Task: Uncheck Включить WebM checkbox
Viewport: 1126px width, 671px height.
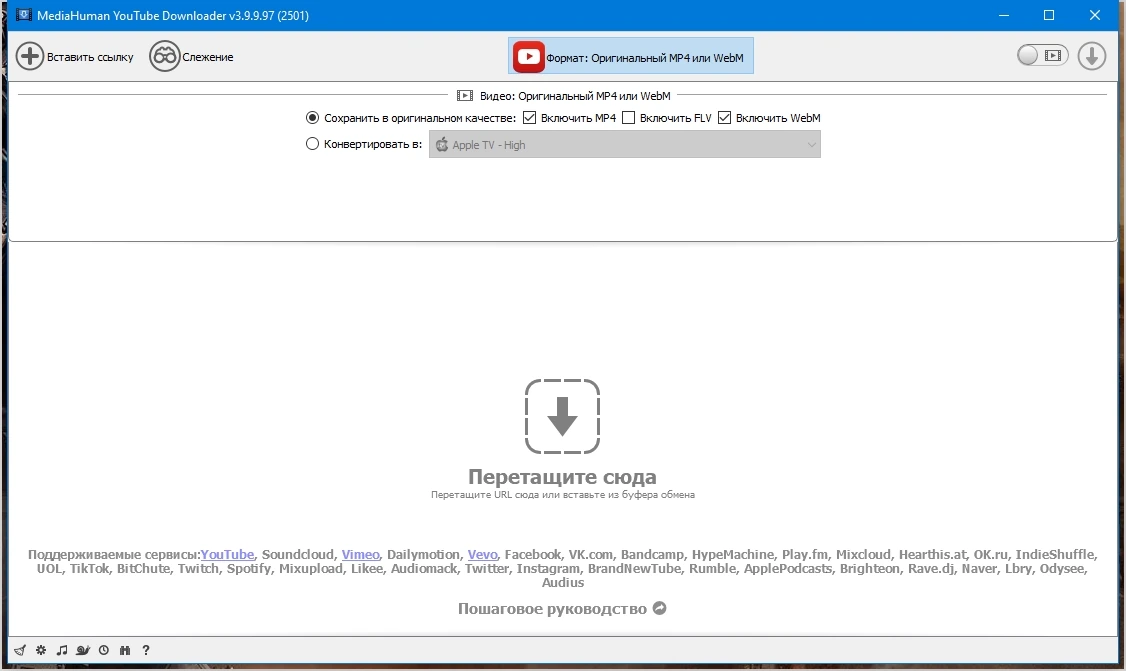Action: pyautogui.click(x=725, y=118)
